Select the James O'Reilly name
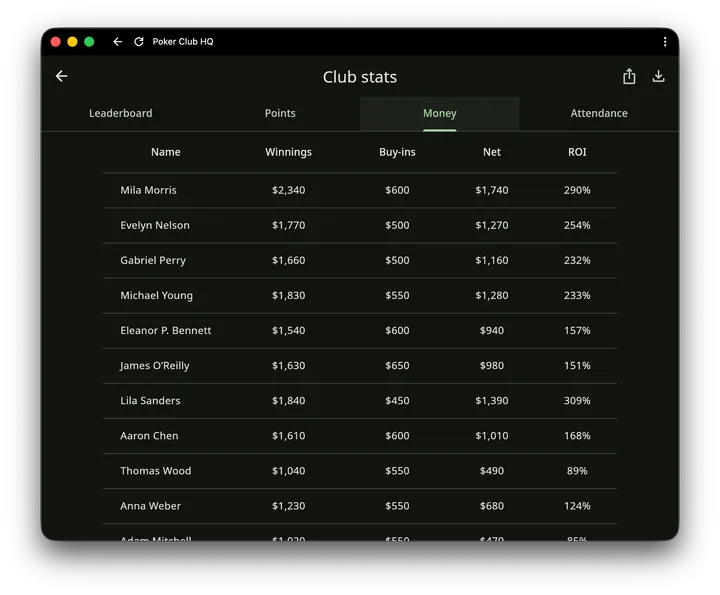The width and height of the screenshot is (720, 595). click(155, 365)
